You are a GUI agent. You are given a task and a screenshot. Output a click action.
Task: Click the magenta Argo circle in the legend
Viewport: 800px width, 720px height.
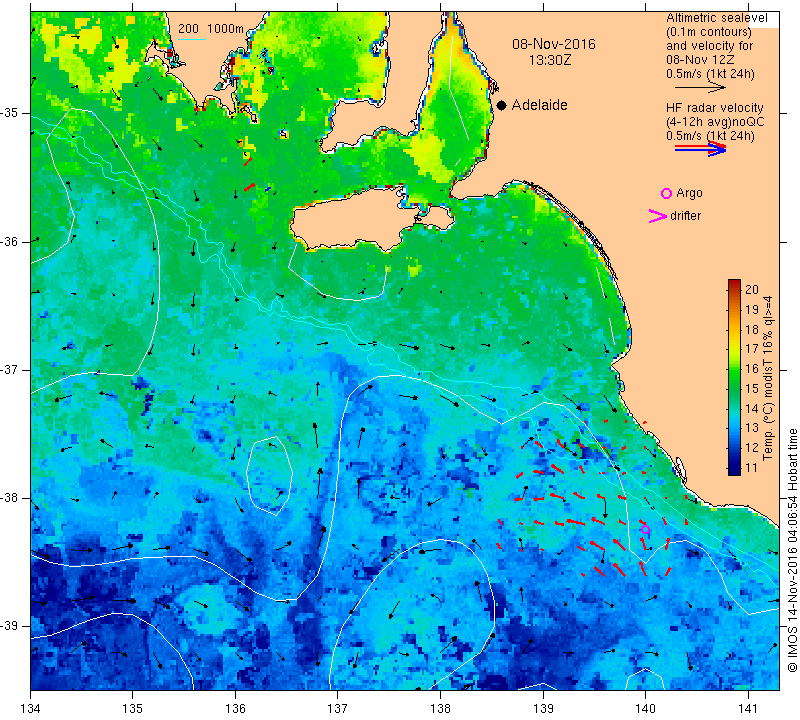[666, 193]
